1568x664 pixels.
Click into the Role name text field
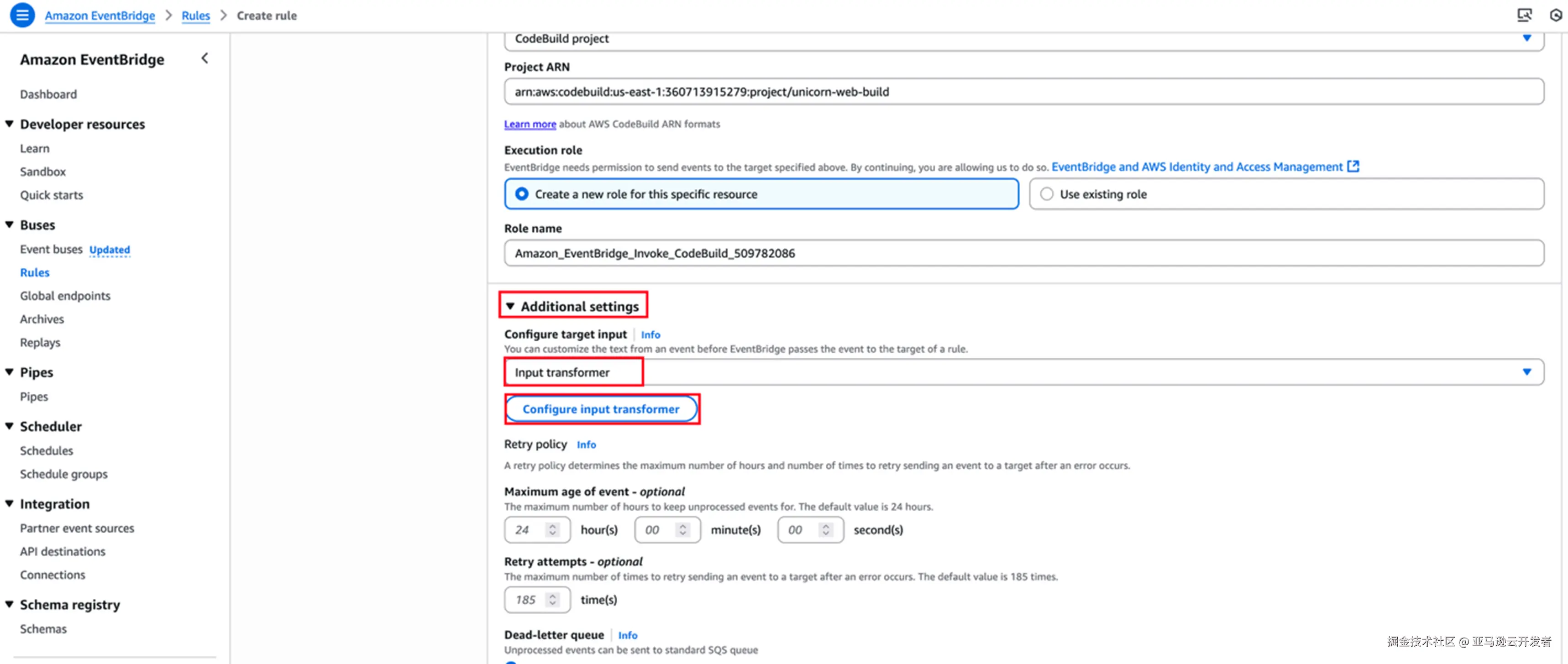pos(1023,253)
